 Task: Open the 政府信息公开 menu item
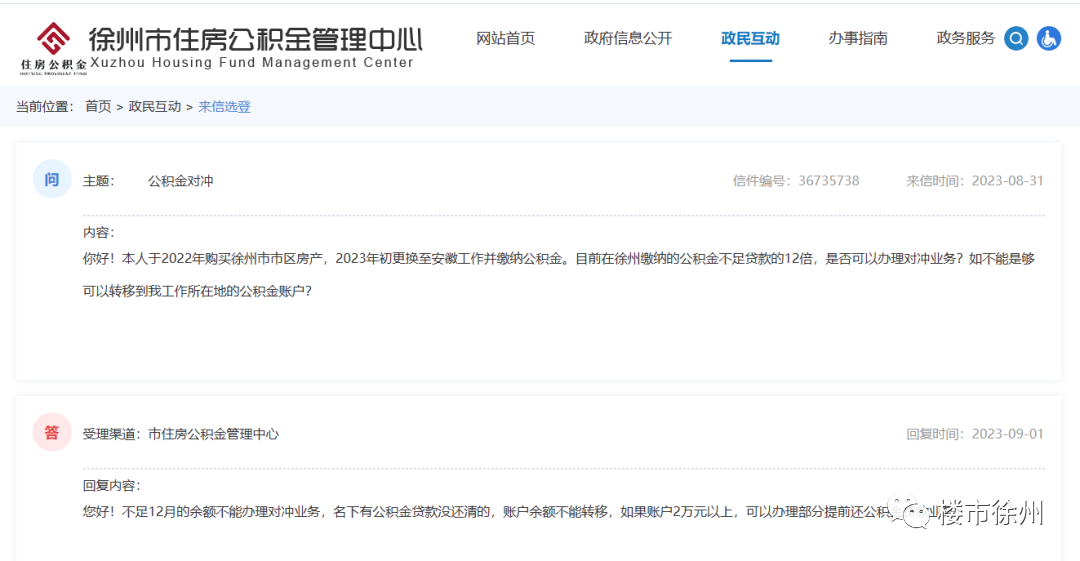[x=627, y=39]
